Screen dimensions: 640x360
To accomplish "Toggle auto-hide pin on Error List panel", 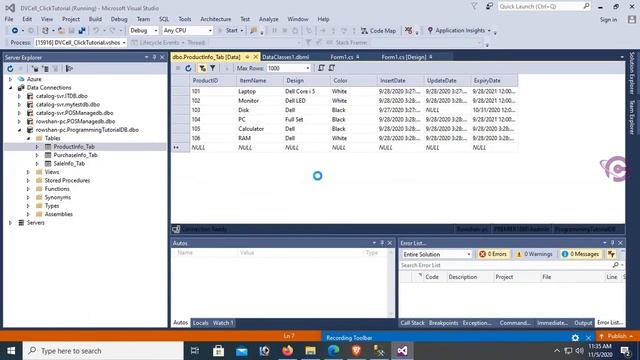I will tap(612, 243).
